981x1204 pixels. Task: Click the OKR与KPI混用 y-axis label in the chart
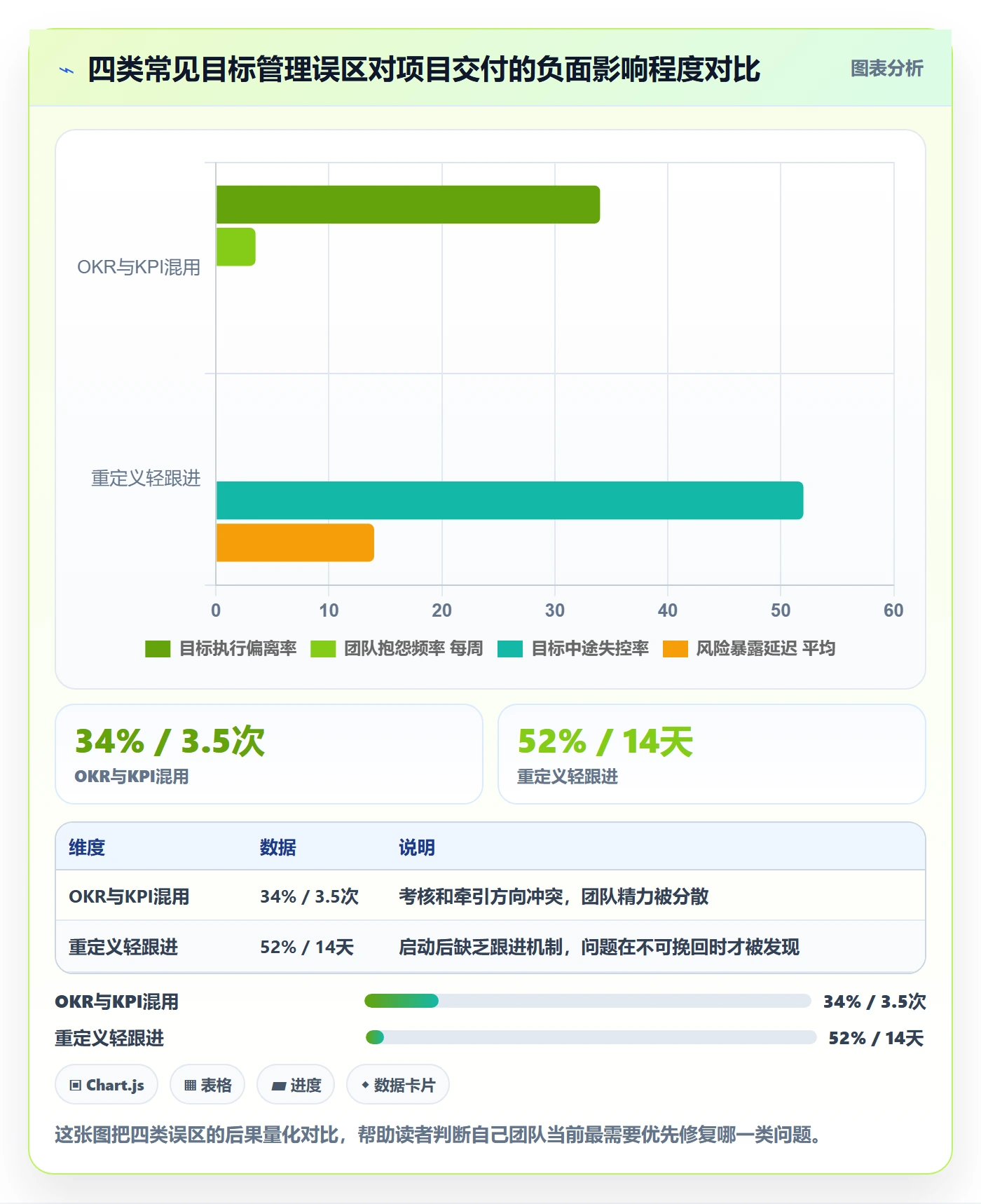139,267
